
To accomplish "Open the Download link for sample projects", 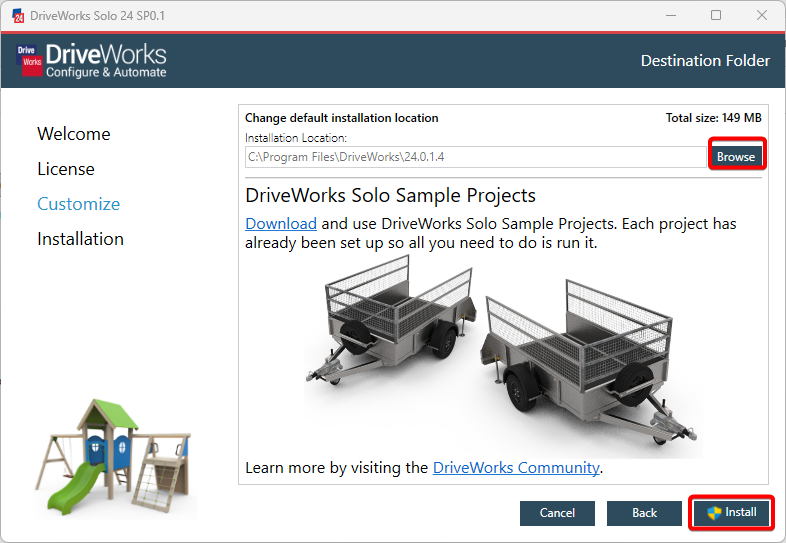I will pyautogui.click(x=281, y=224).
